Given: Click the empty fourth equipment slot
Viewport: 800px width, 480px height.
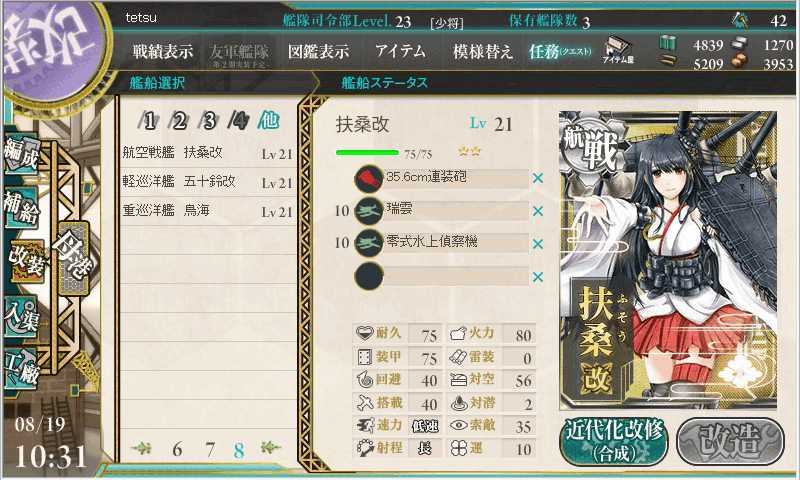Looking at the screenshot, I should pyautogui.click(x=442, y=277).
